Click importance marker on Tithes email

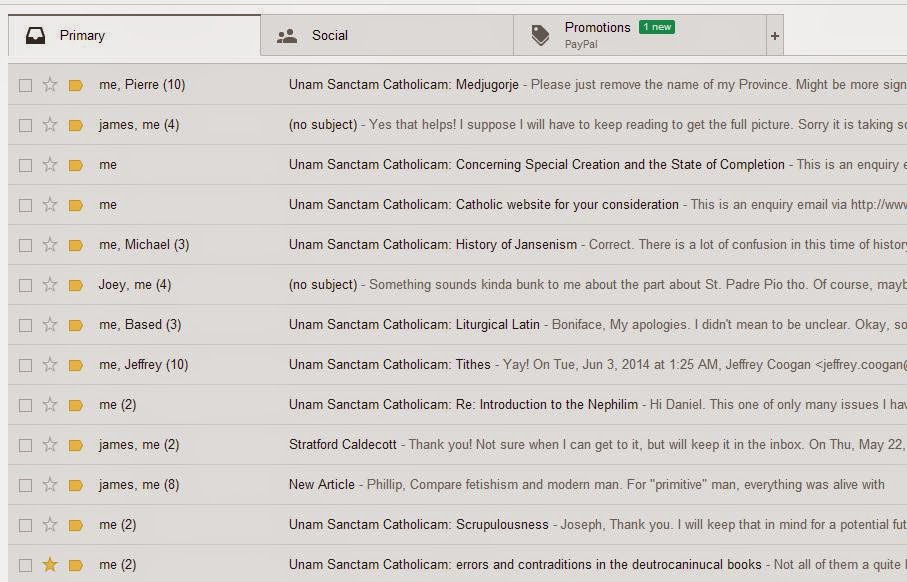click(75, 365)
